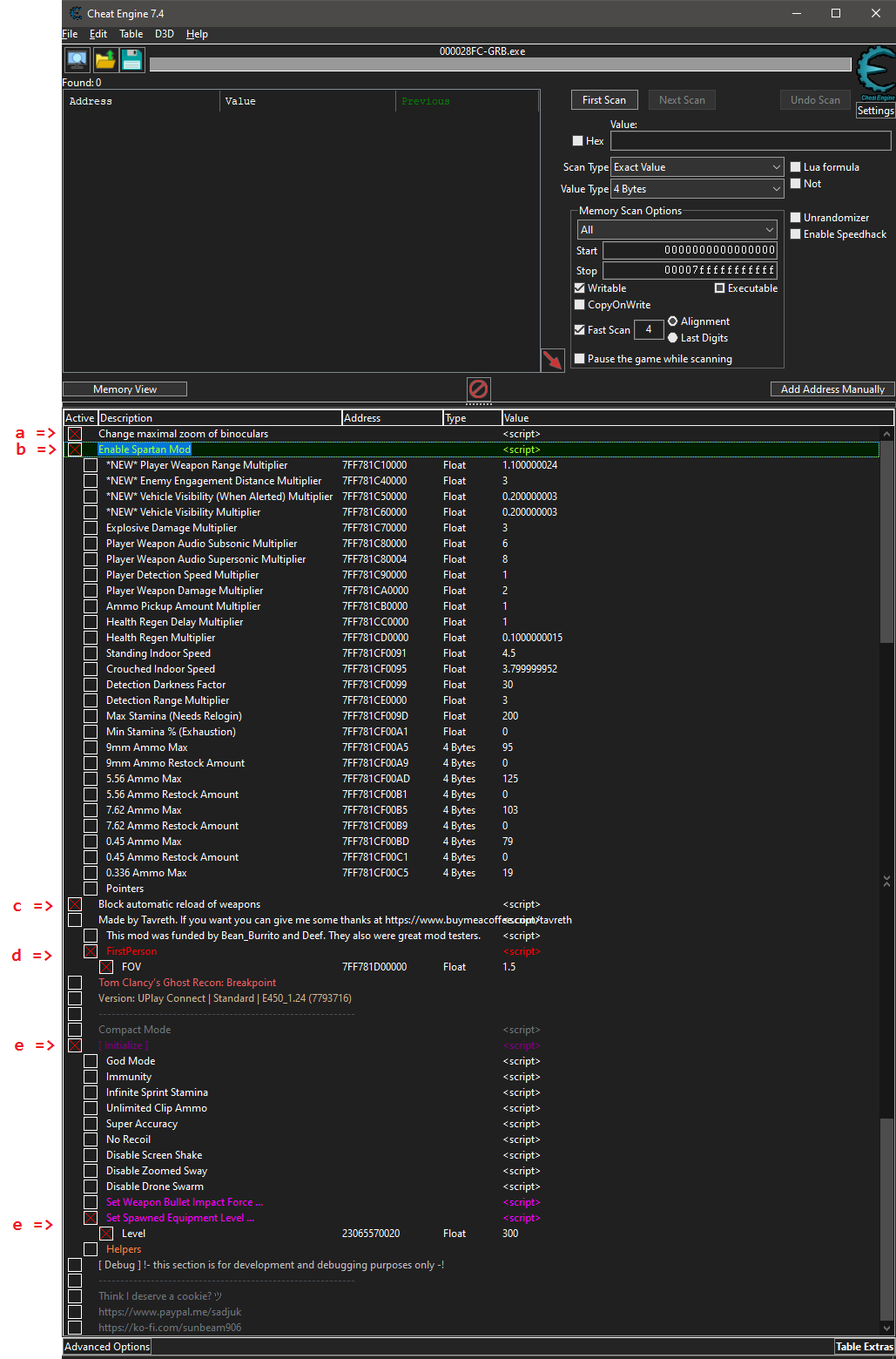Click the red arrow icon under Memory Scan Options
The height and width of the screenshot is (1359, 896).
pyautogui.click(x=552, y=359)
